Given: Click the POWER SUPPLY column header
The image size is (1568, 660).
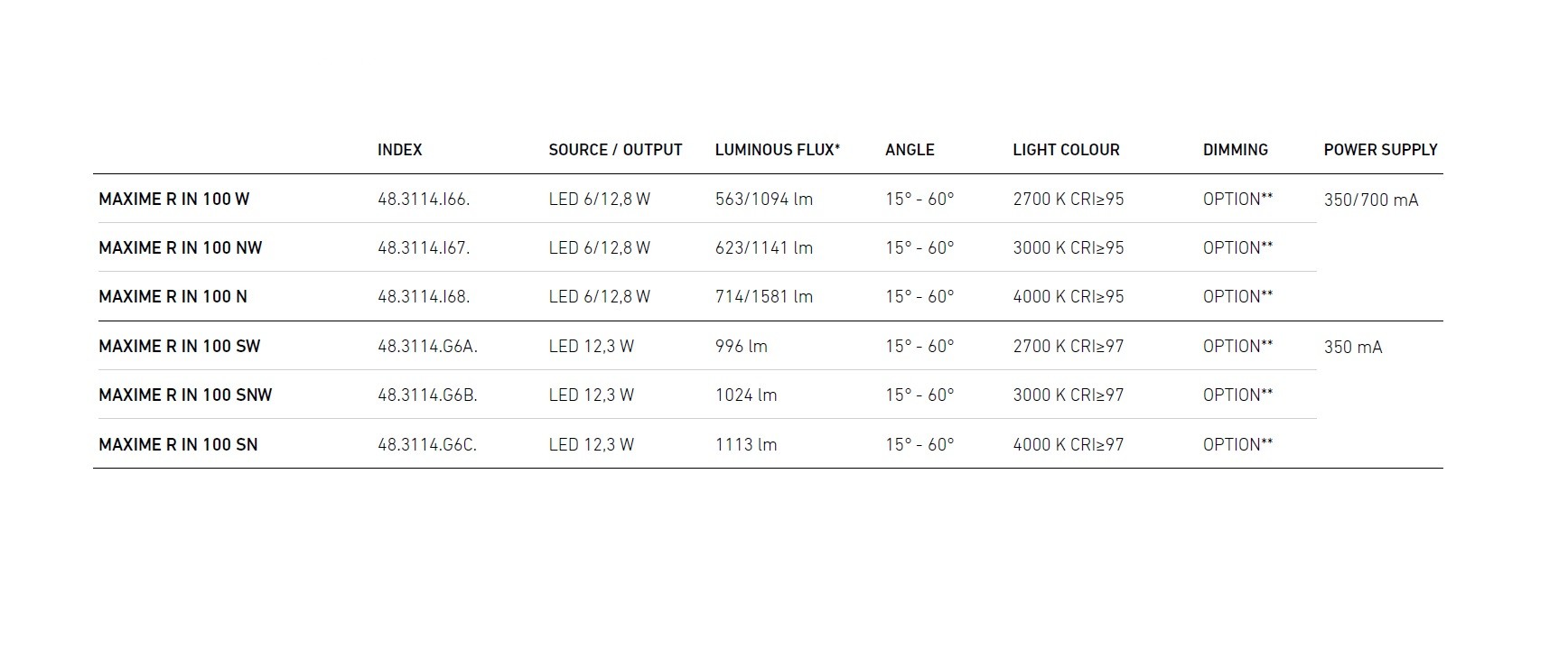Looking at the screenshot, I should 1380,150.
